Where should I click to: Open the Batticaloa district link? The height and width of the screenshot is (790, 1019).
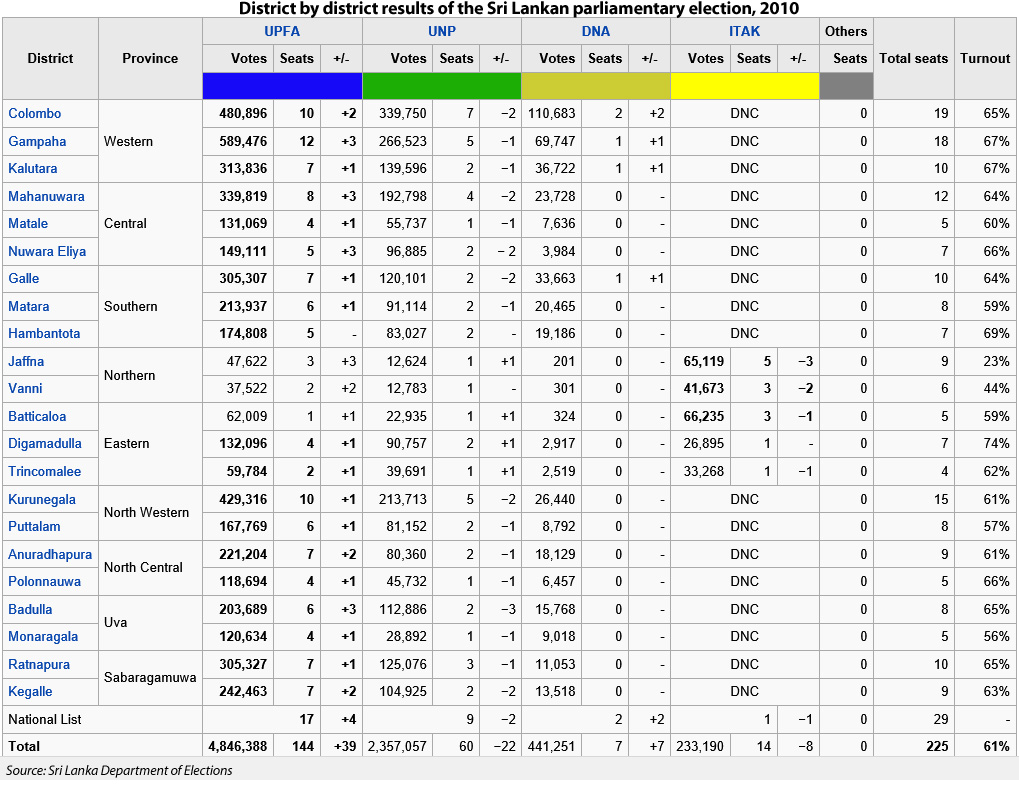pyautogui.click(x=38, y=416)
